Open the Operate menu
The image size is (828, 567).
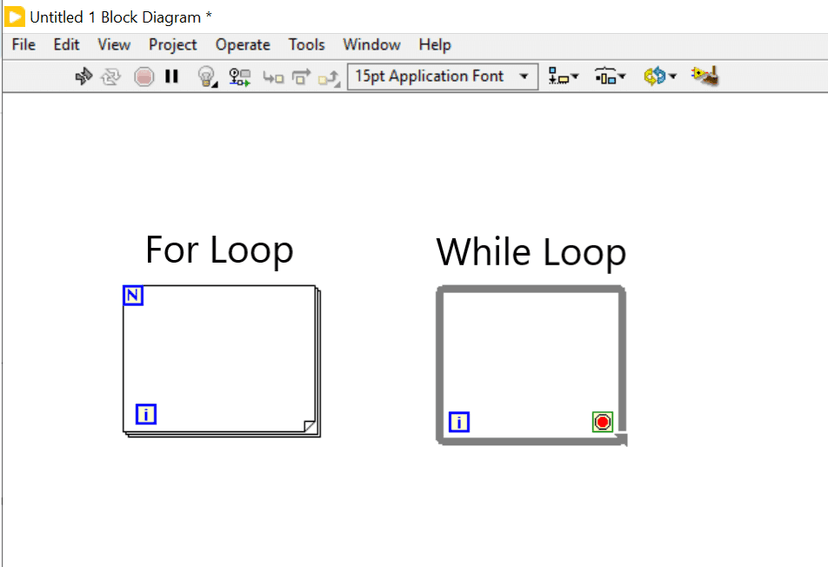[242, 45]
